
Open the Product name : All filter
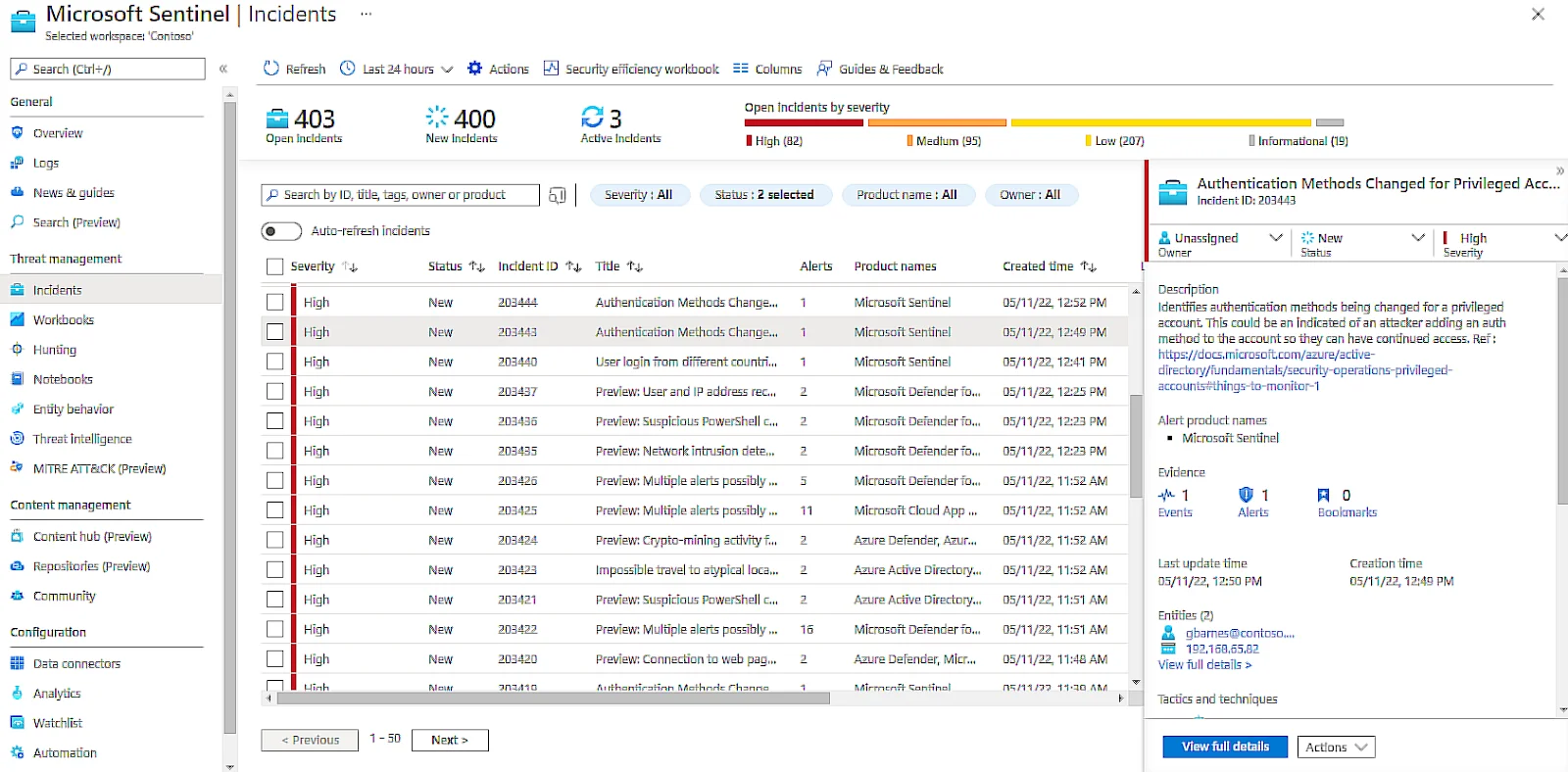907,195
